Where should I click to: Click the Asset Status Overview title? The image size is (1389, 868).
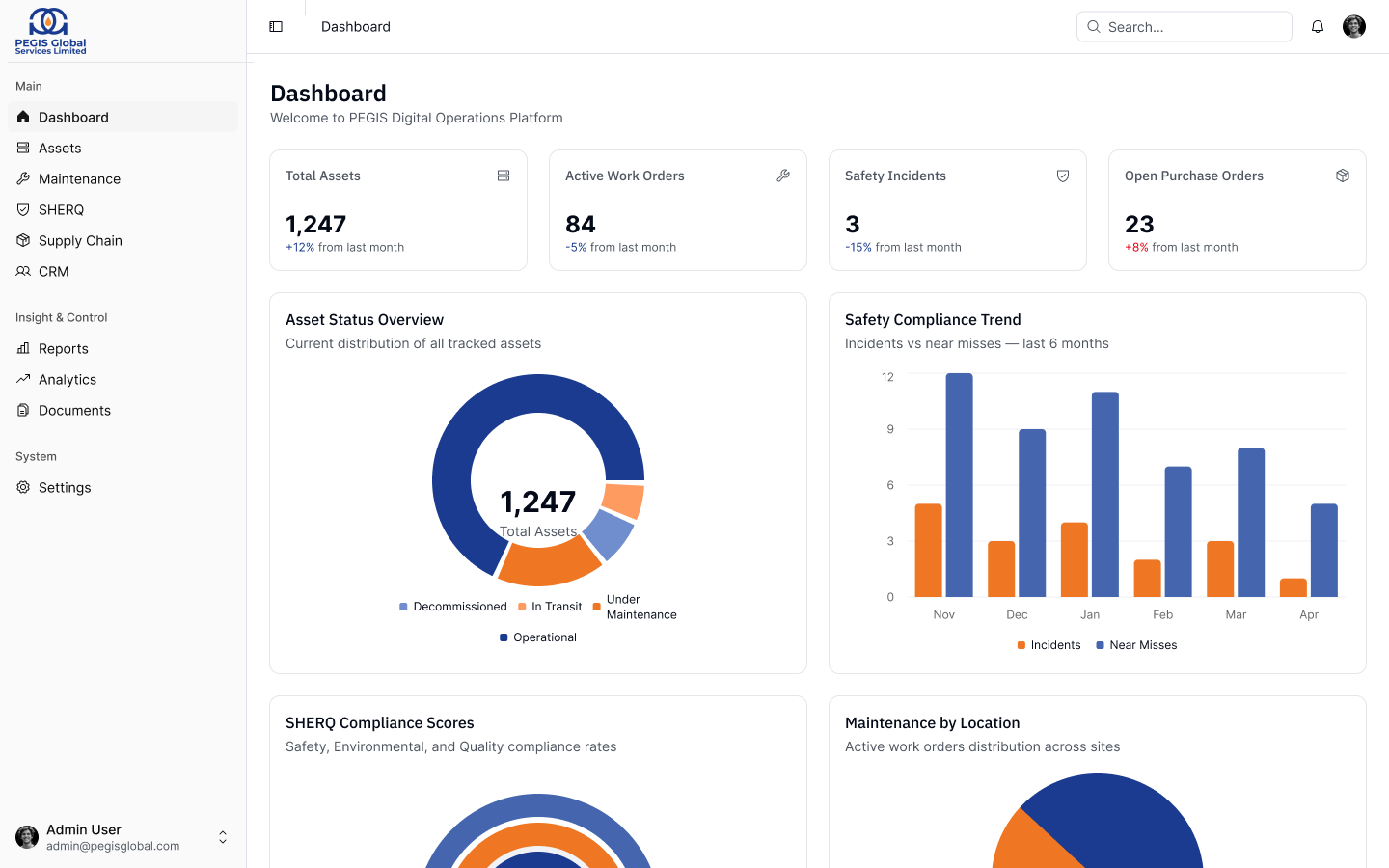pyautogui.click(x=365, y=320)
